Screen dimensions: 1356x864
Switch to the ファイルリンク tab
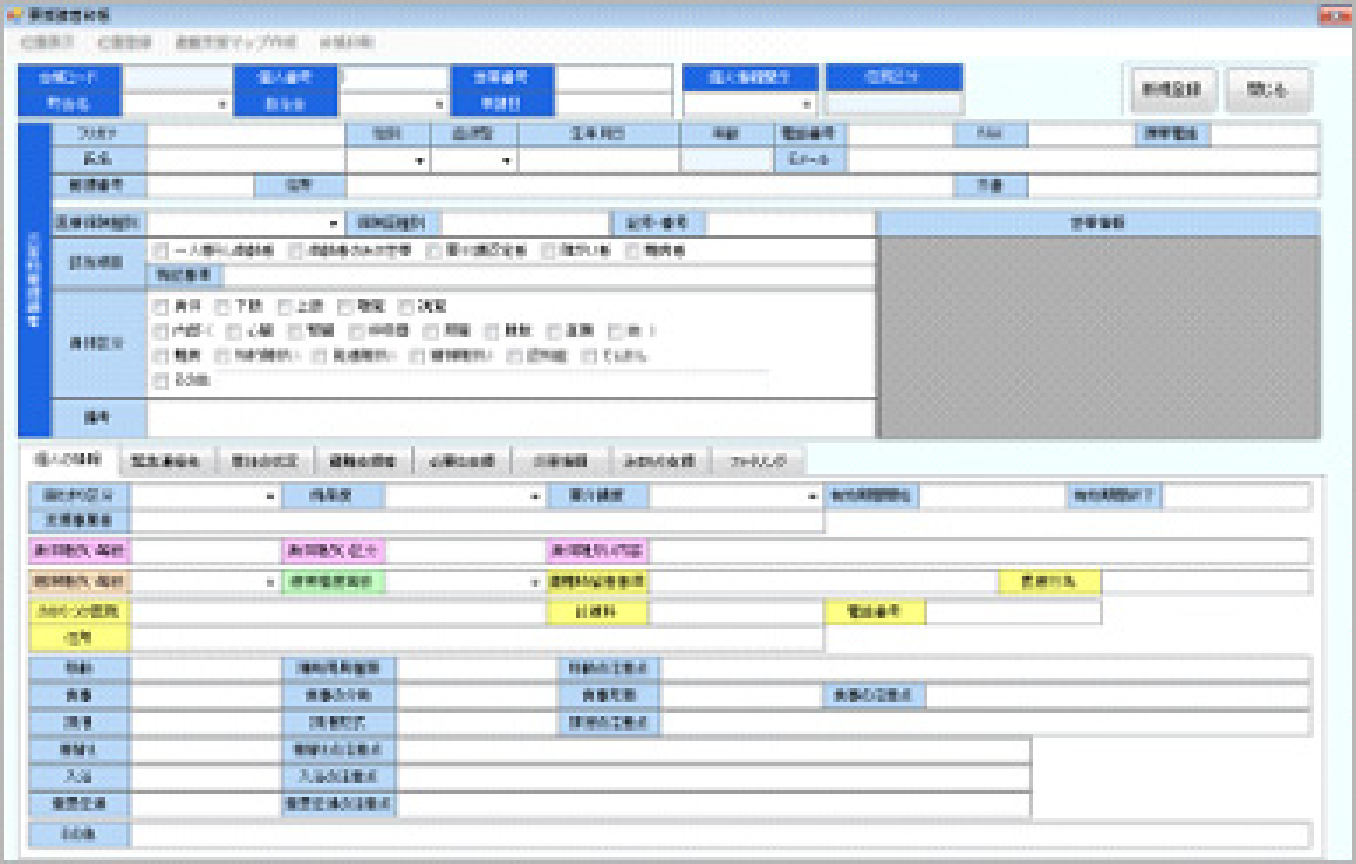pos(759,461)
